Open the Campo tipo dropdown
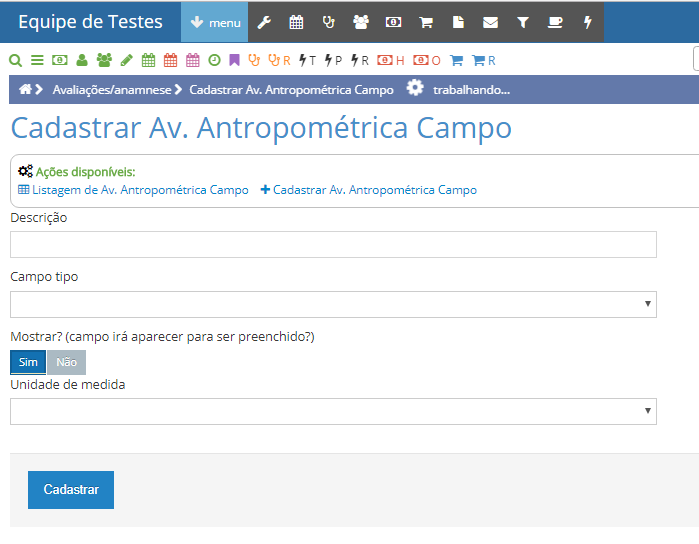 [333, 304]
